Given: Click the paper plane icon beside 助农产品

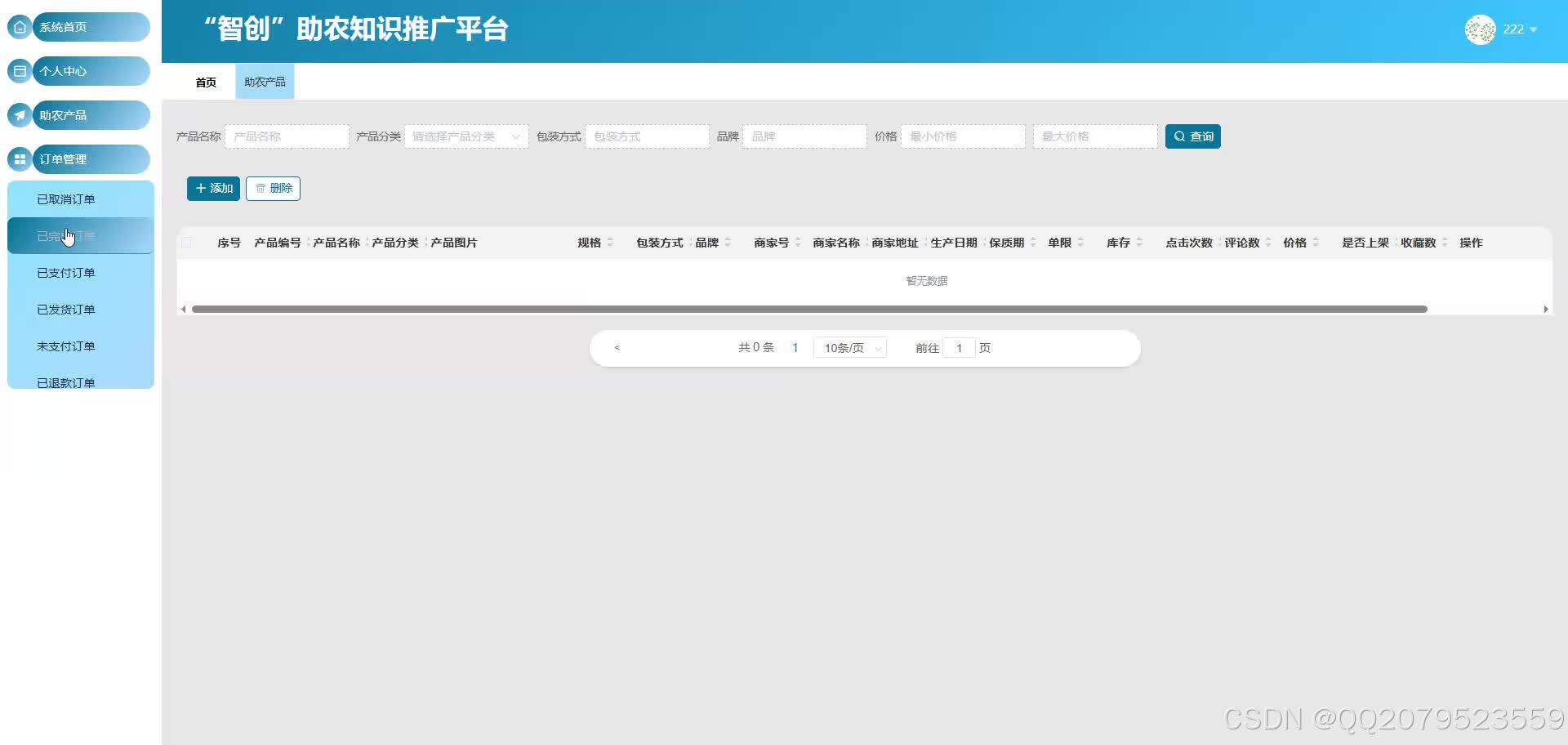Looking at the screenshot, I should 20,115.
